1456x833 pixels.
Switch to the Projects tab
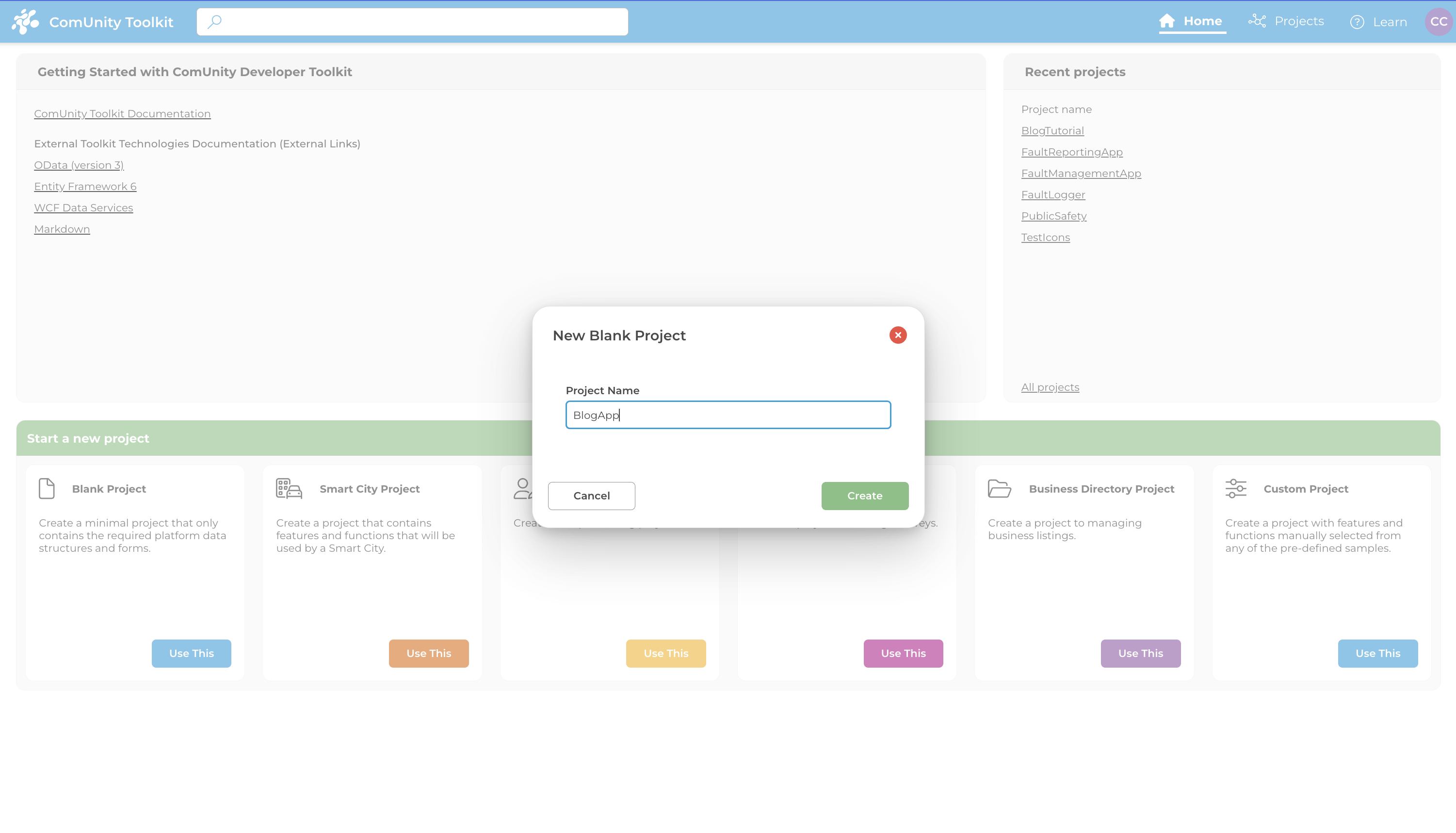click(1299, 21)
